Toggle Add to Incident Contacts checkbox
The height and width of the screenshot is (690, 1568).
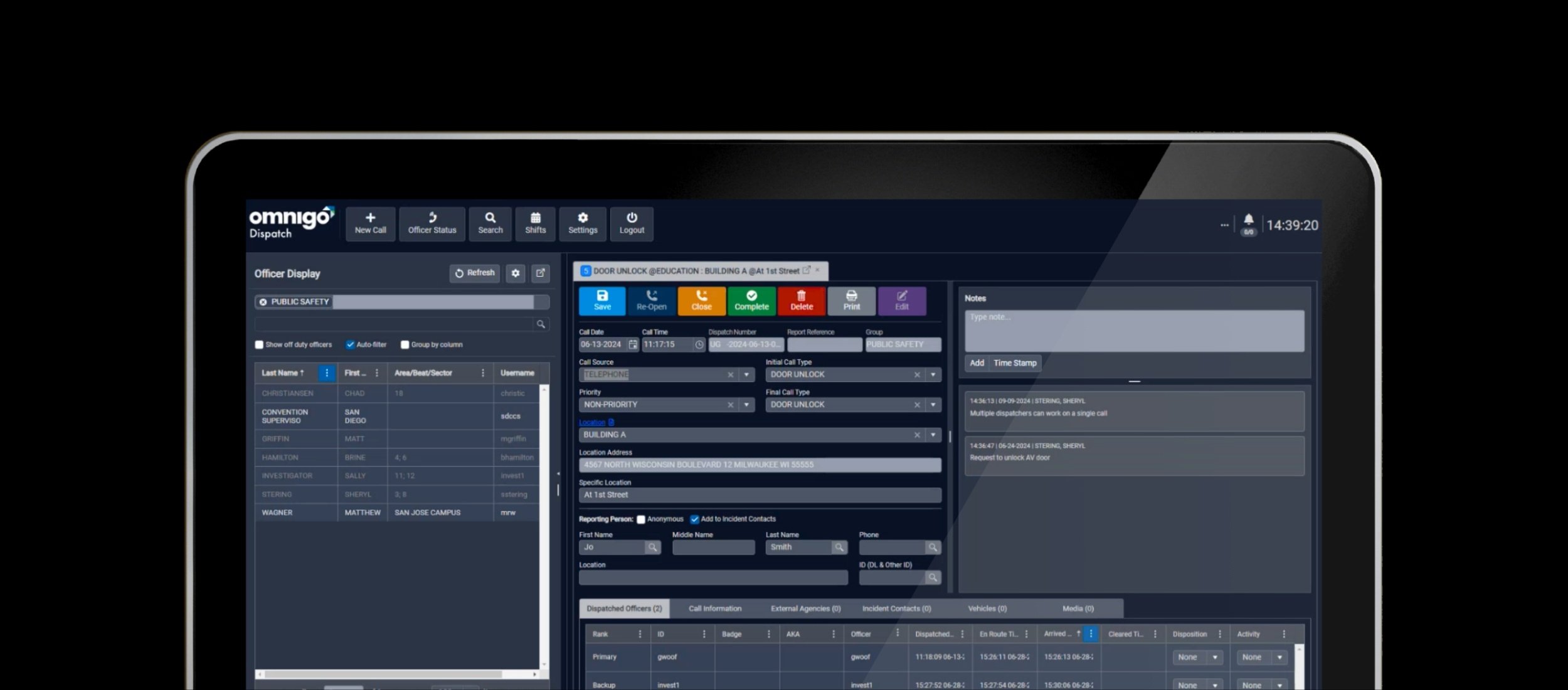[693, 518]
